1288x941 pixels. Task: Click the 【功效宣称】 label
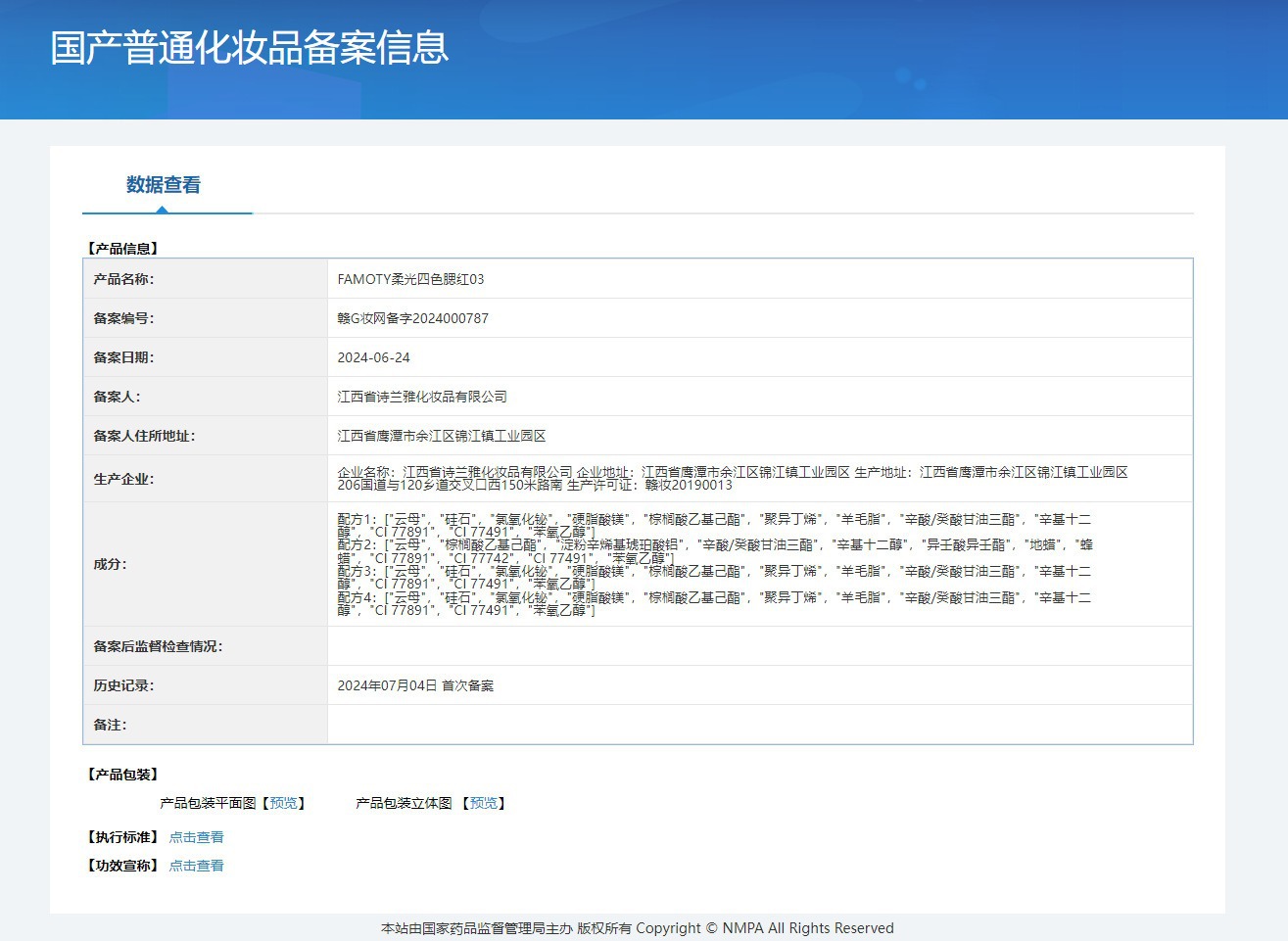[122, 866]
